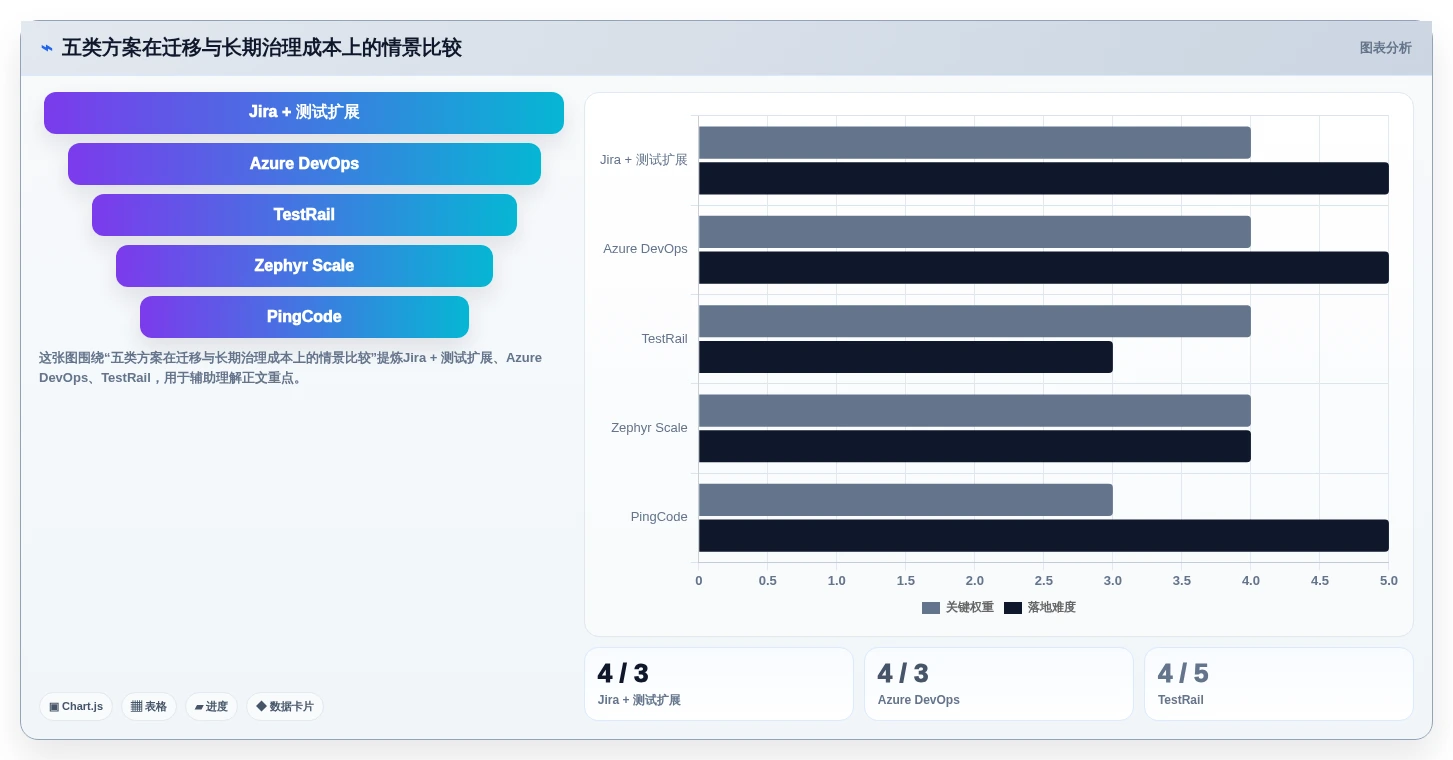
Task: Select the TestRail funnel bar
Action: coord(304,215)
